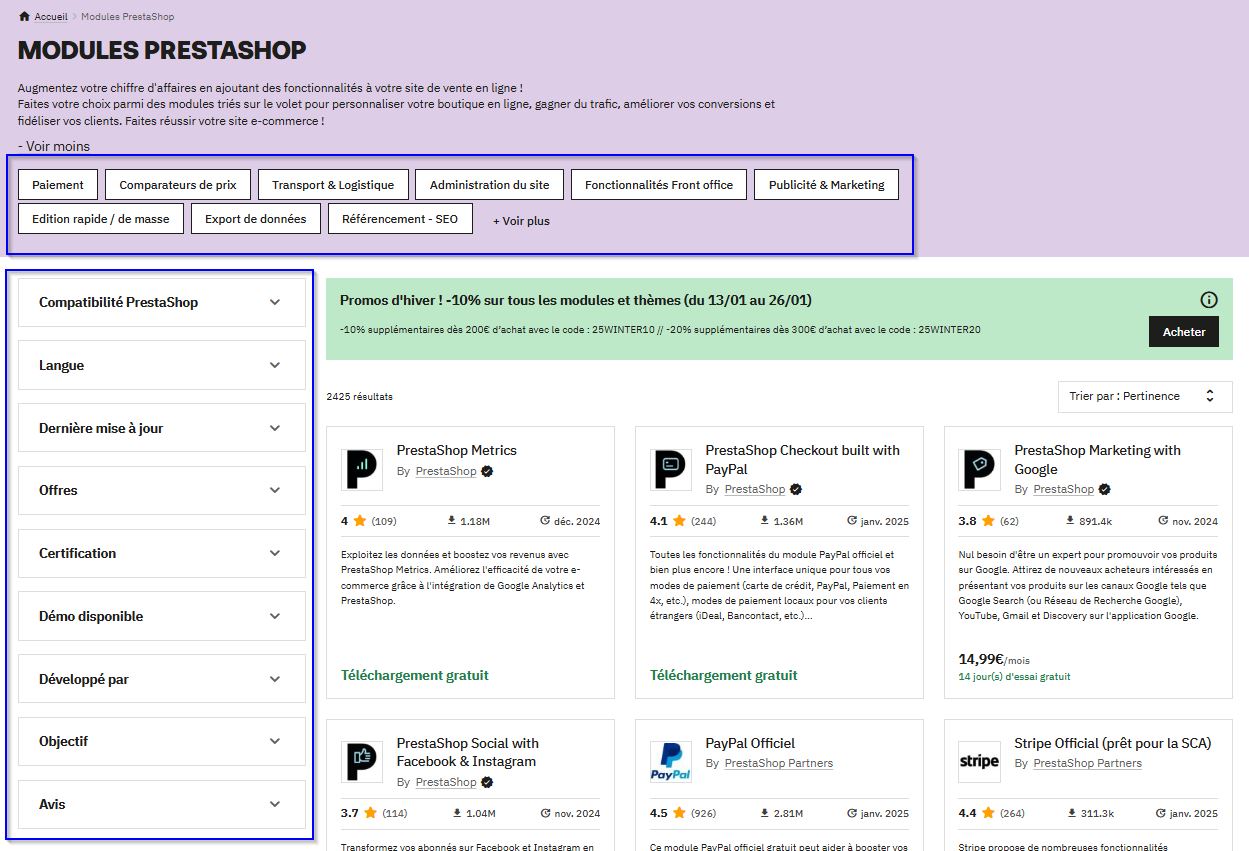1249x851 pixels.
Task: Expand the Développé par filter
Action: 161,679
